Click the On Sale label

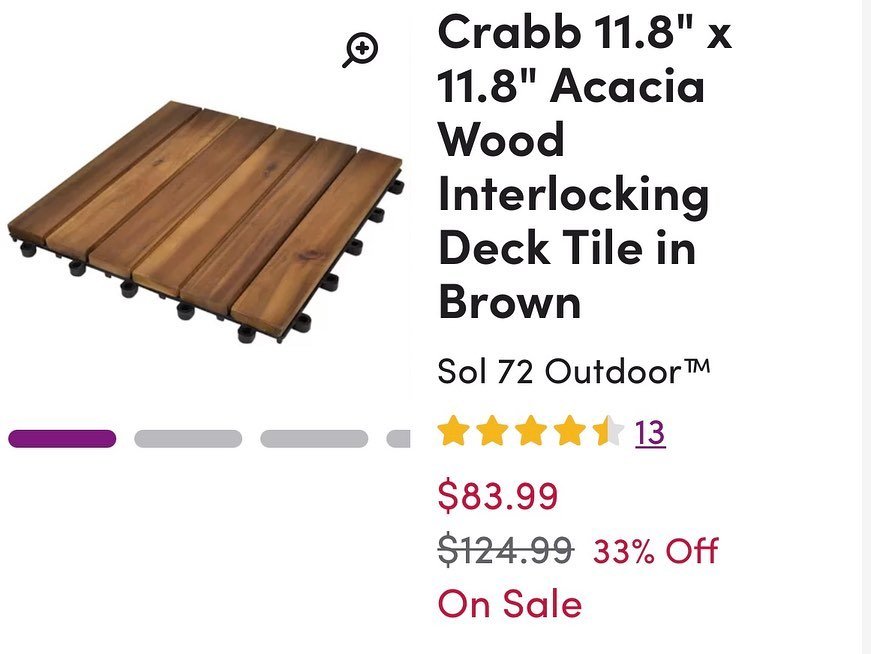(509, 604)
